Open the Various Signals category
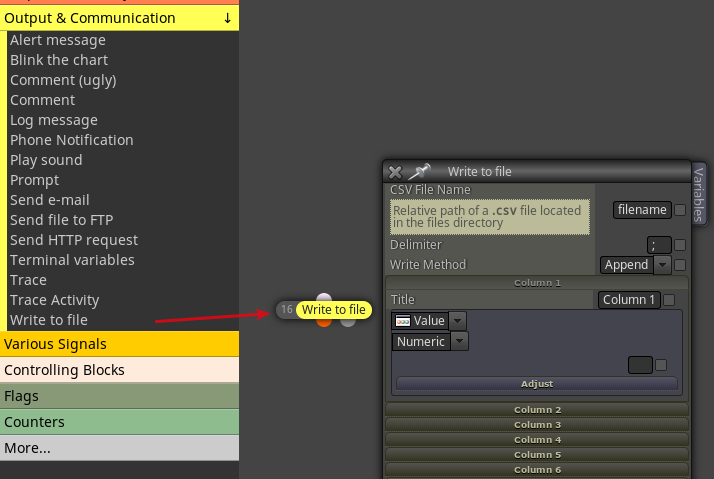This screenshot has height=479, width=714. click(119, 344)
